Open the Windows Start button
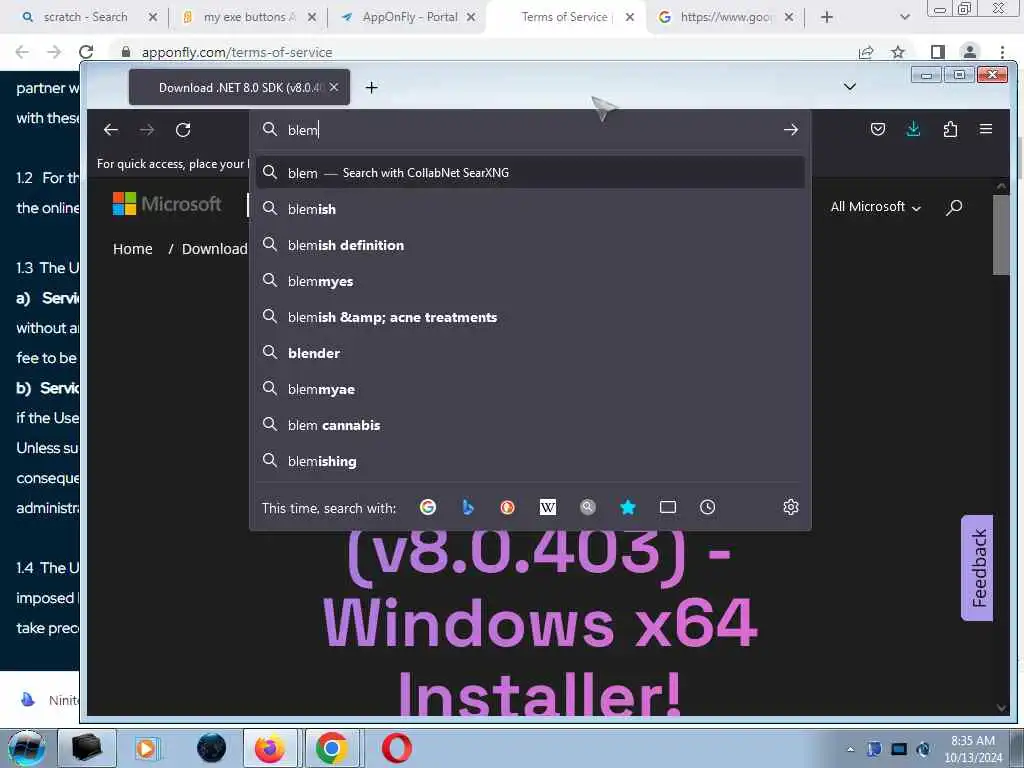 [26, 748]
